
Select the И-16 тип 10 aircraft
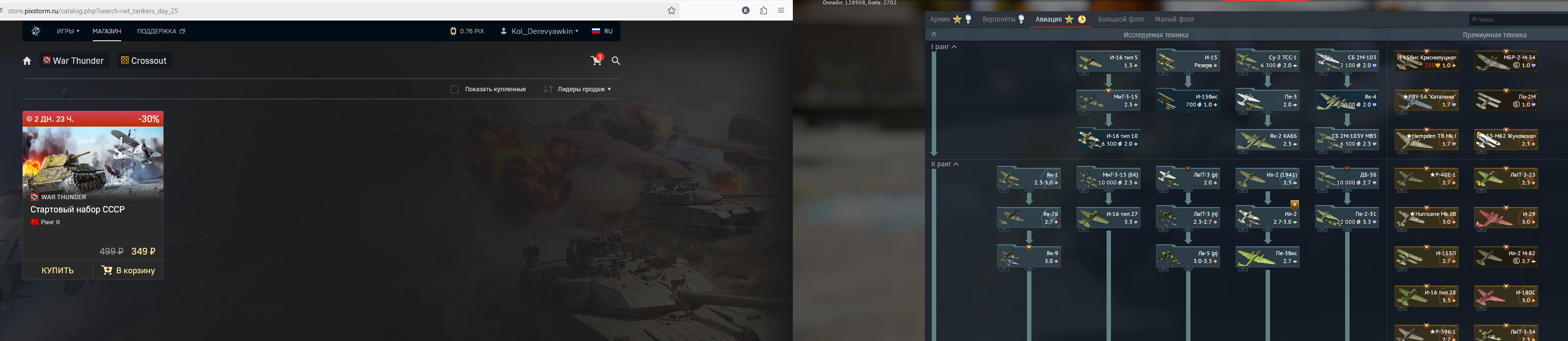1108,140
